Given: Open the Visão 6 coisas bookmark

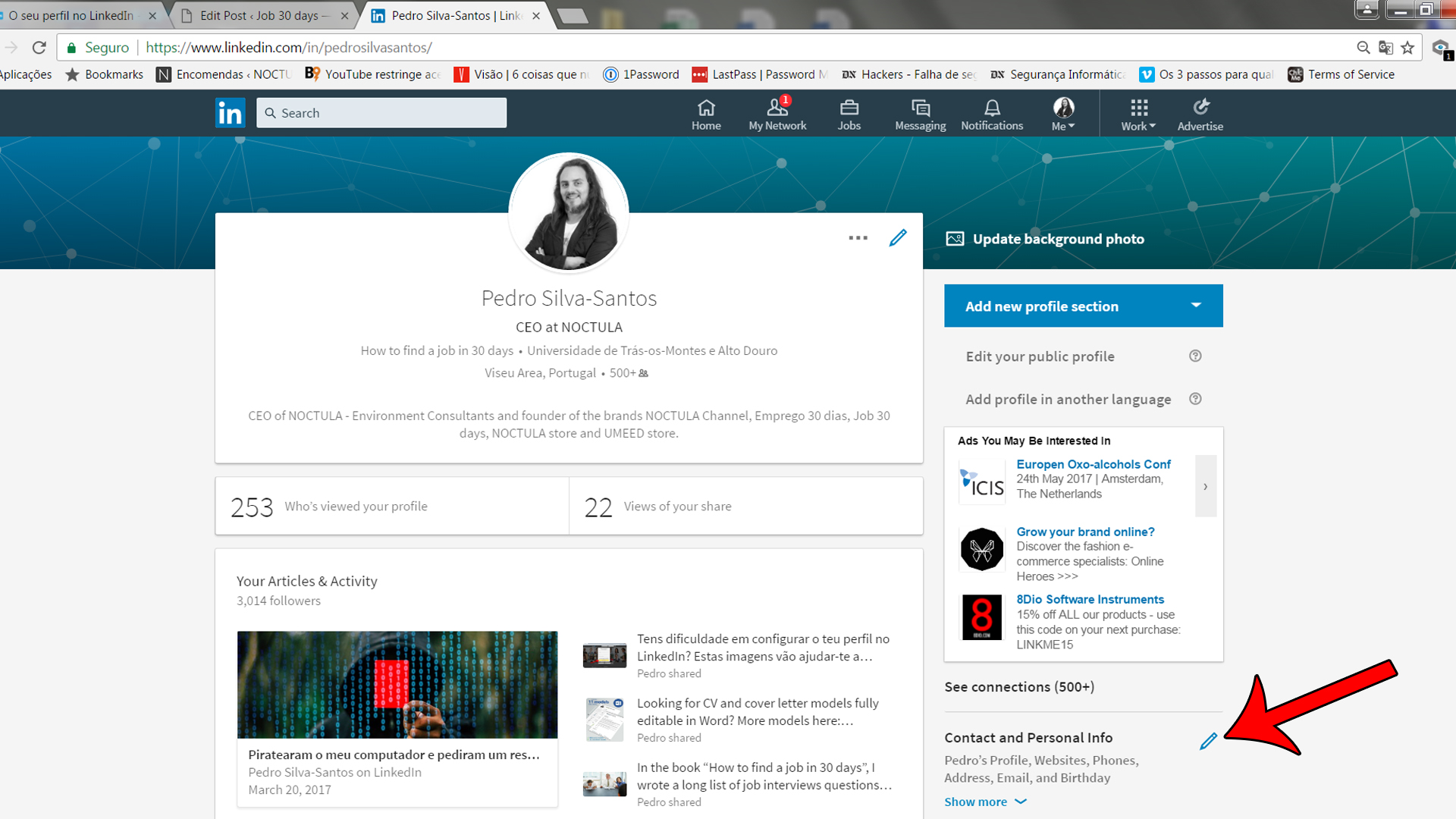Looking at the screenshot, I should click(x=522, y=74).
